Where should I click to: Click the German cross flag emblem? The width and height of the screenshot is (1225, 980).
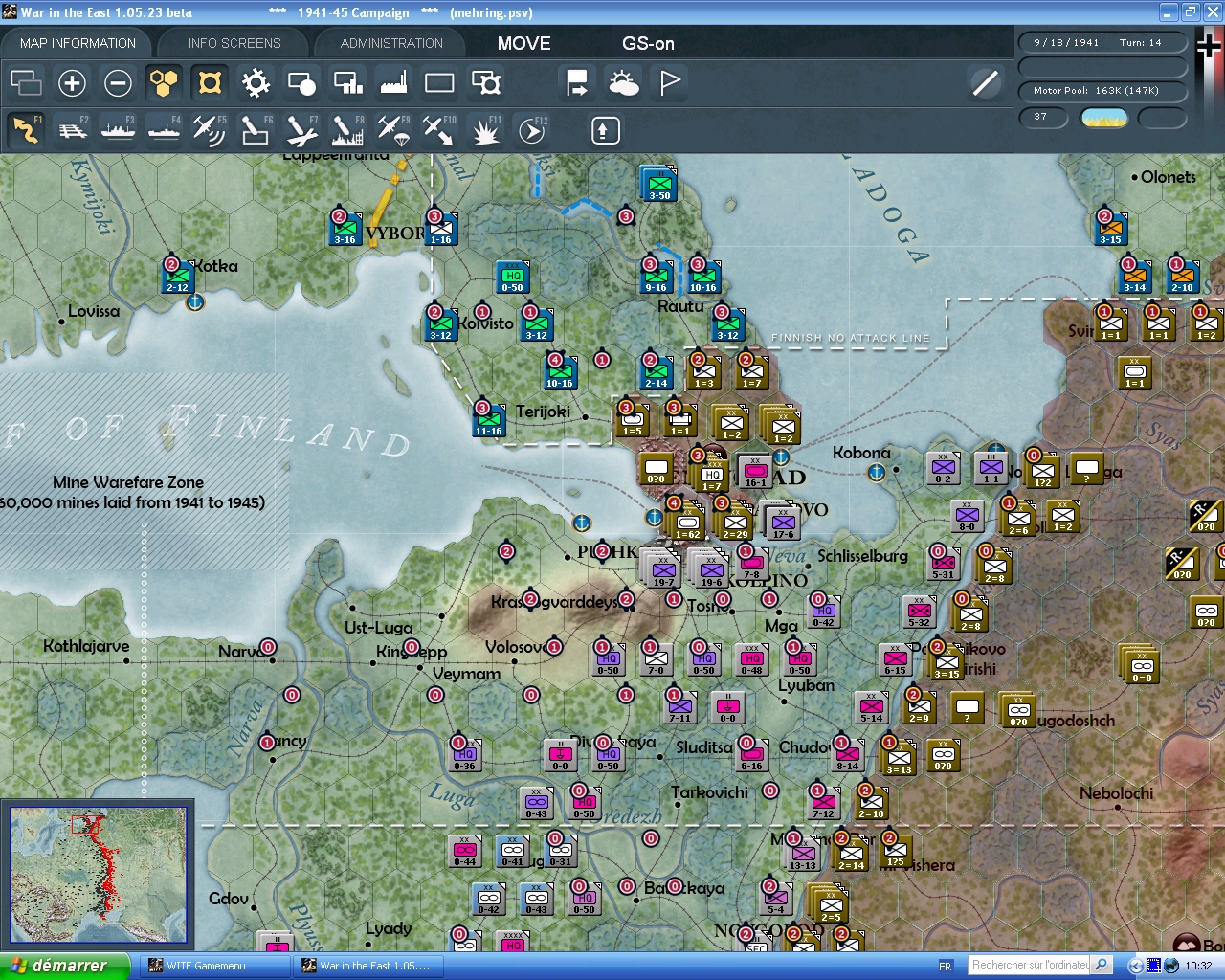[x=1210, y=48]
